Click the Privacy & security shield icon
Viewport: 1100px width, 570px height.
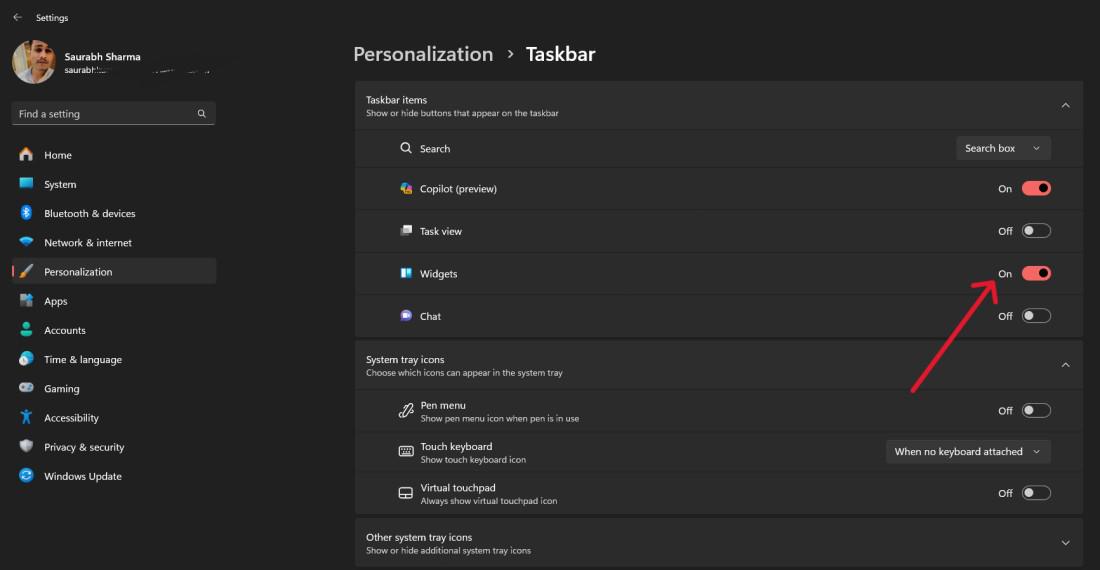click(26, 447)
